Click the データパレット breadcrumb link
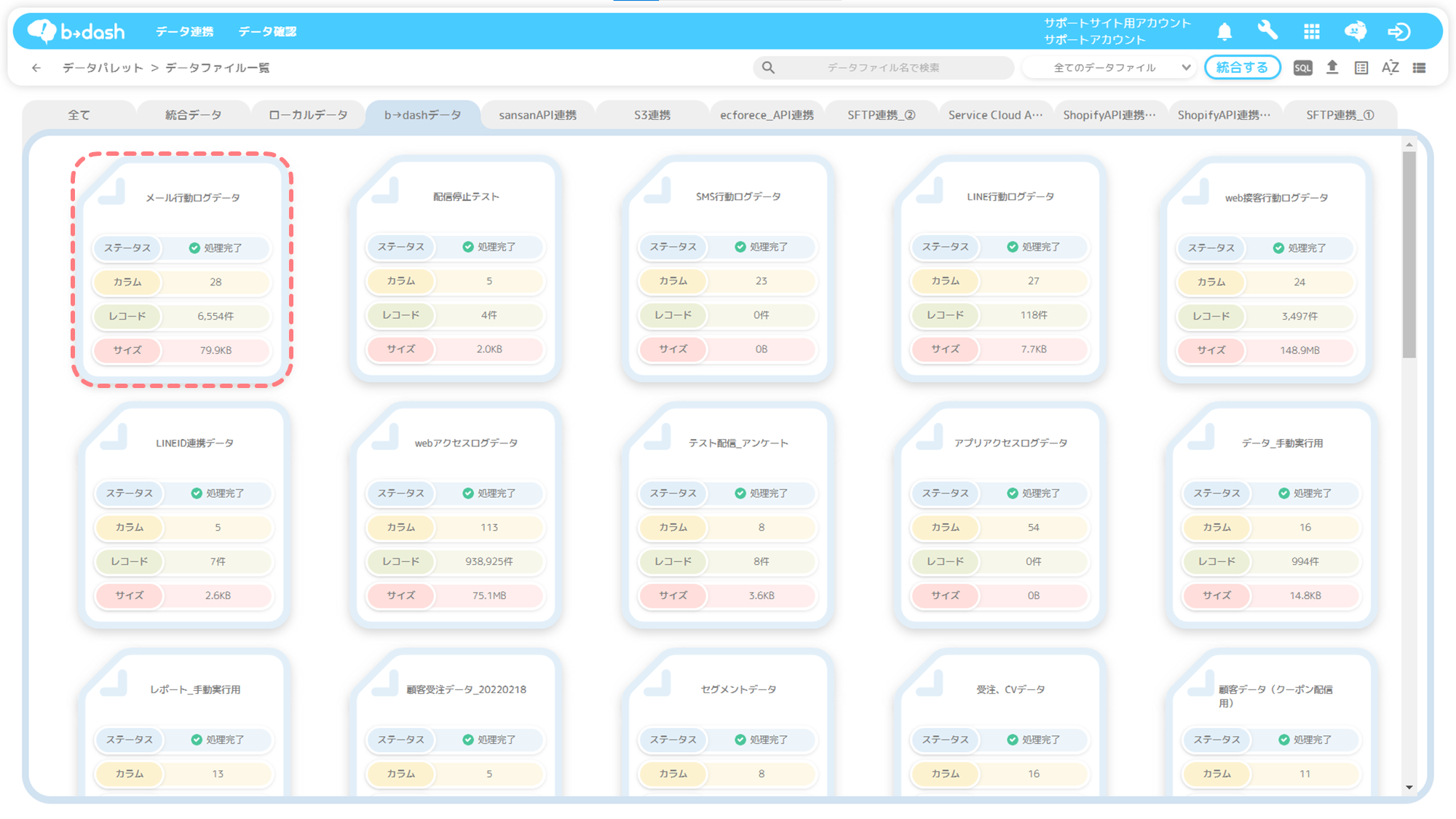Image resolution: width=1456 pixels, height=819 pixels. click(103, 68)
